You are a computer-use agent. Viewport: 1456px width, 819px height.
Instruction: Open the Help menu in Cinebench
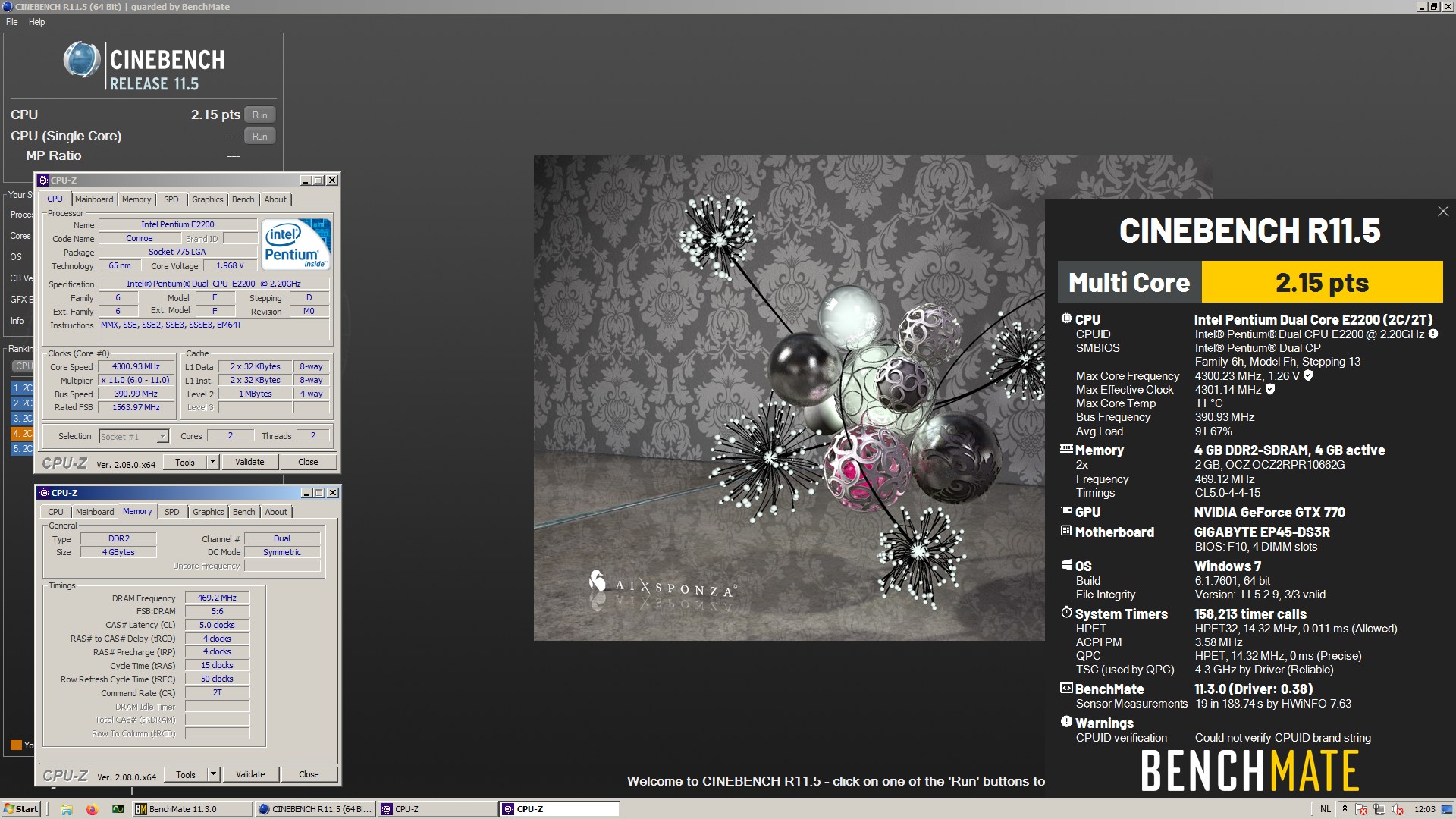coord(36,22)
